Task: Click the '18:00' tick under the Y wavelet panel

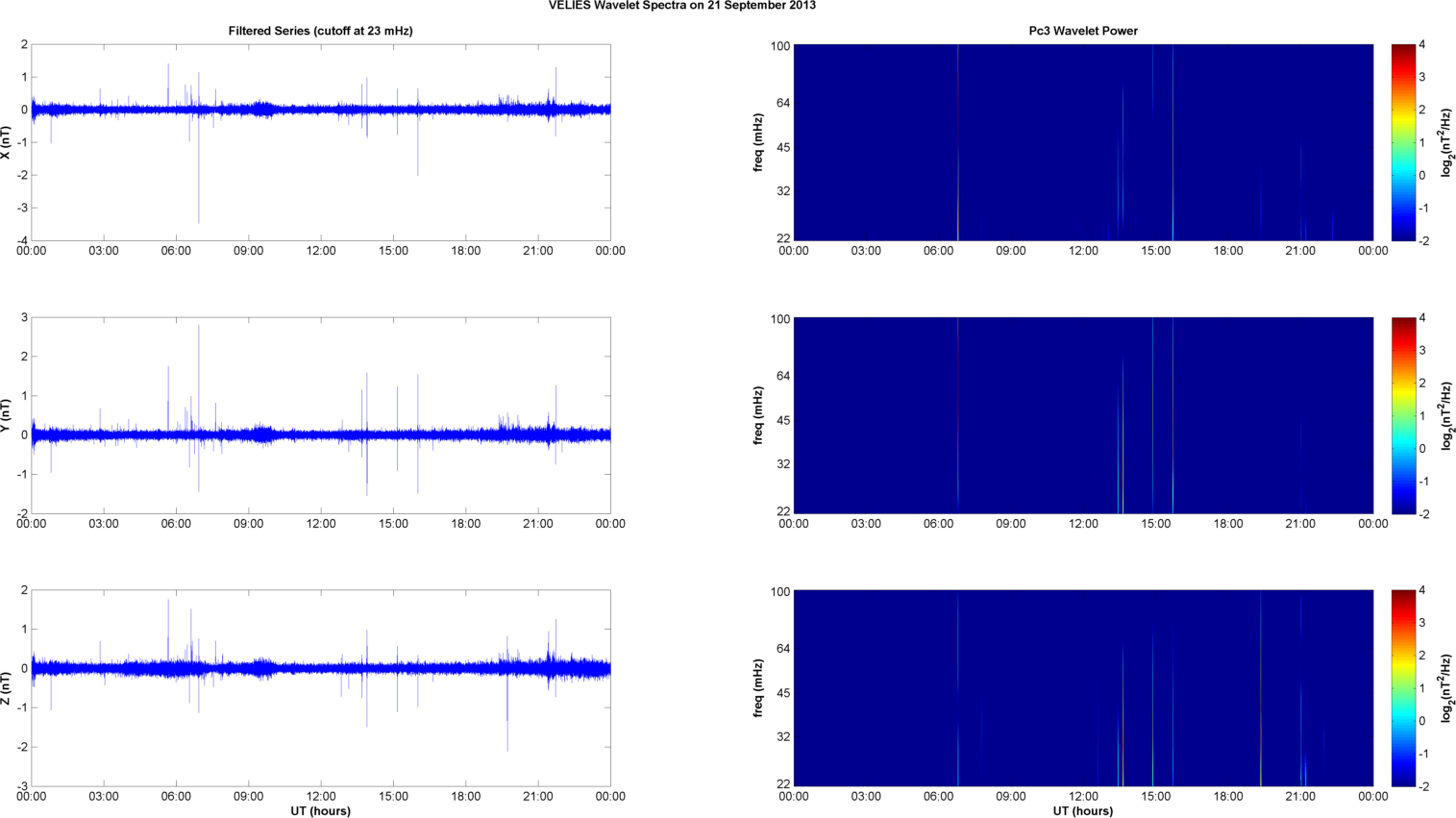Action: coord(1228,524)
